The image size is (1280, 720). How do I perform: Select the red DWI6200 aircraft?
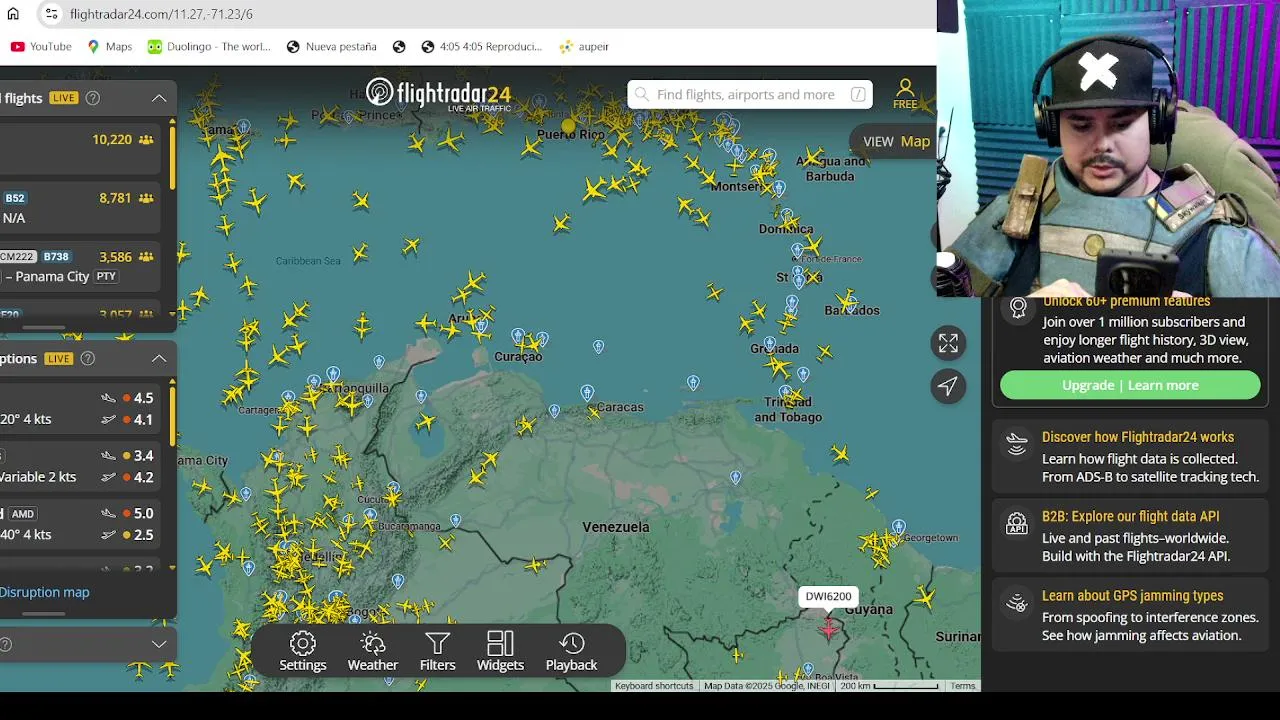coord(828,627)
